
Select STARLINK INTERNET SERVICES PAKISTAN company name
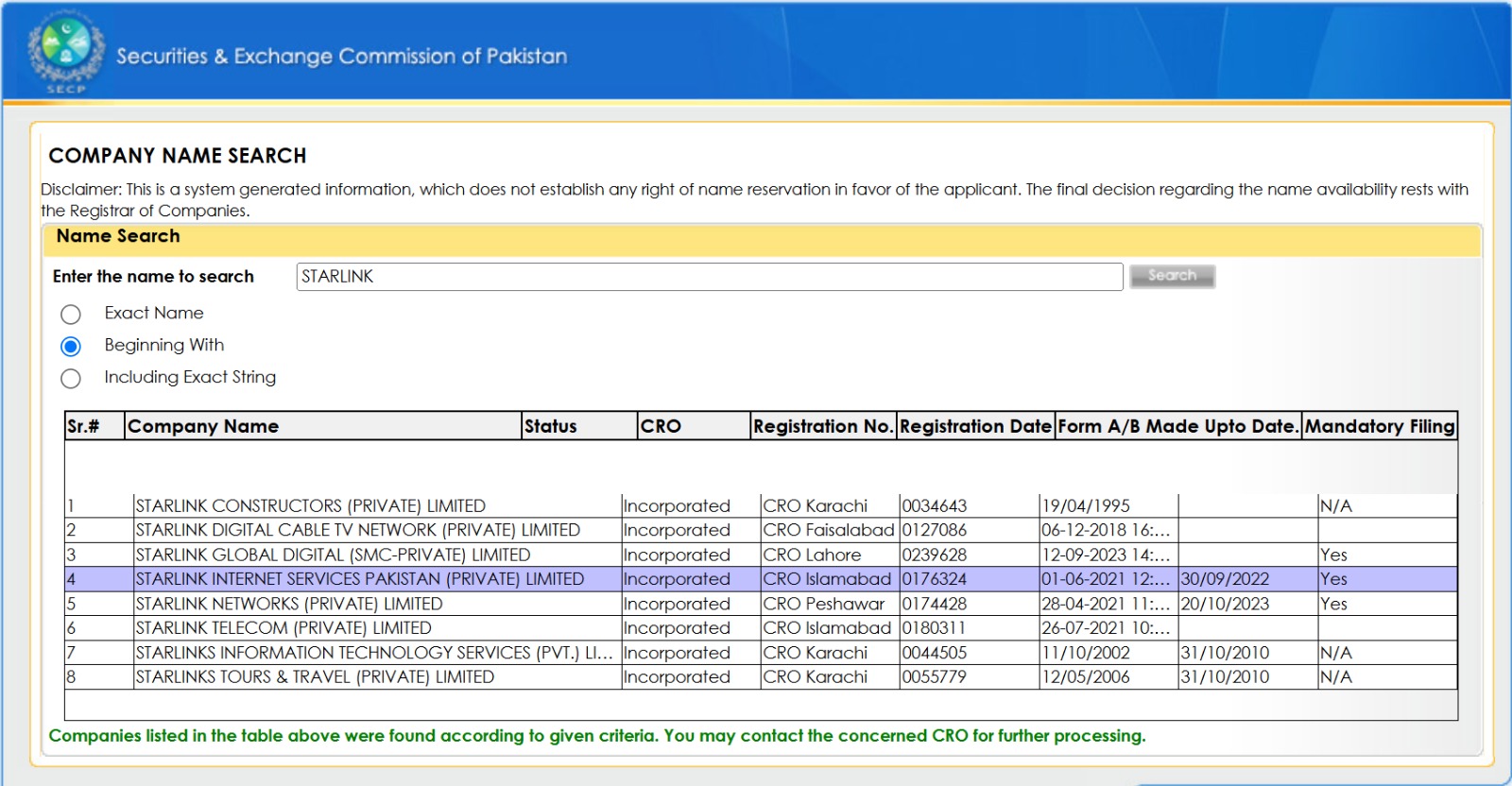[x=359, y=579]
